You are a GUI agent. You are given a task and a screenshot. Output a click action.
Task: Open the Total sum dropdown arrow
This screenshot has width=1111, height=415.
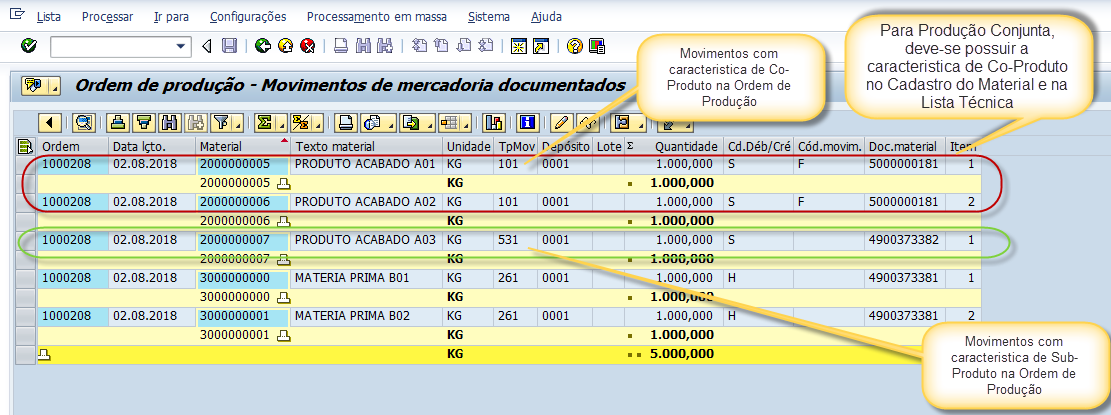pos(280,123)
